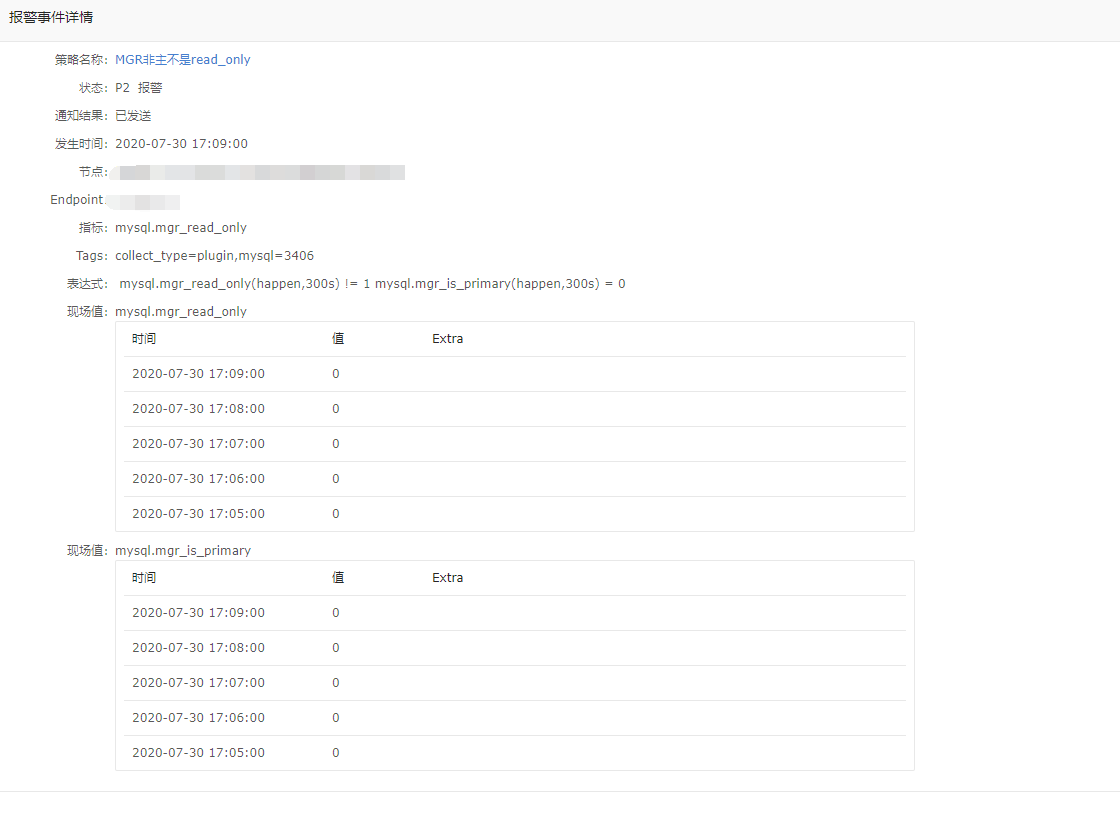Select 17:08:00 timestamp in mysql.mgr_is_primary table

(199, 648)
